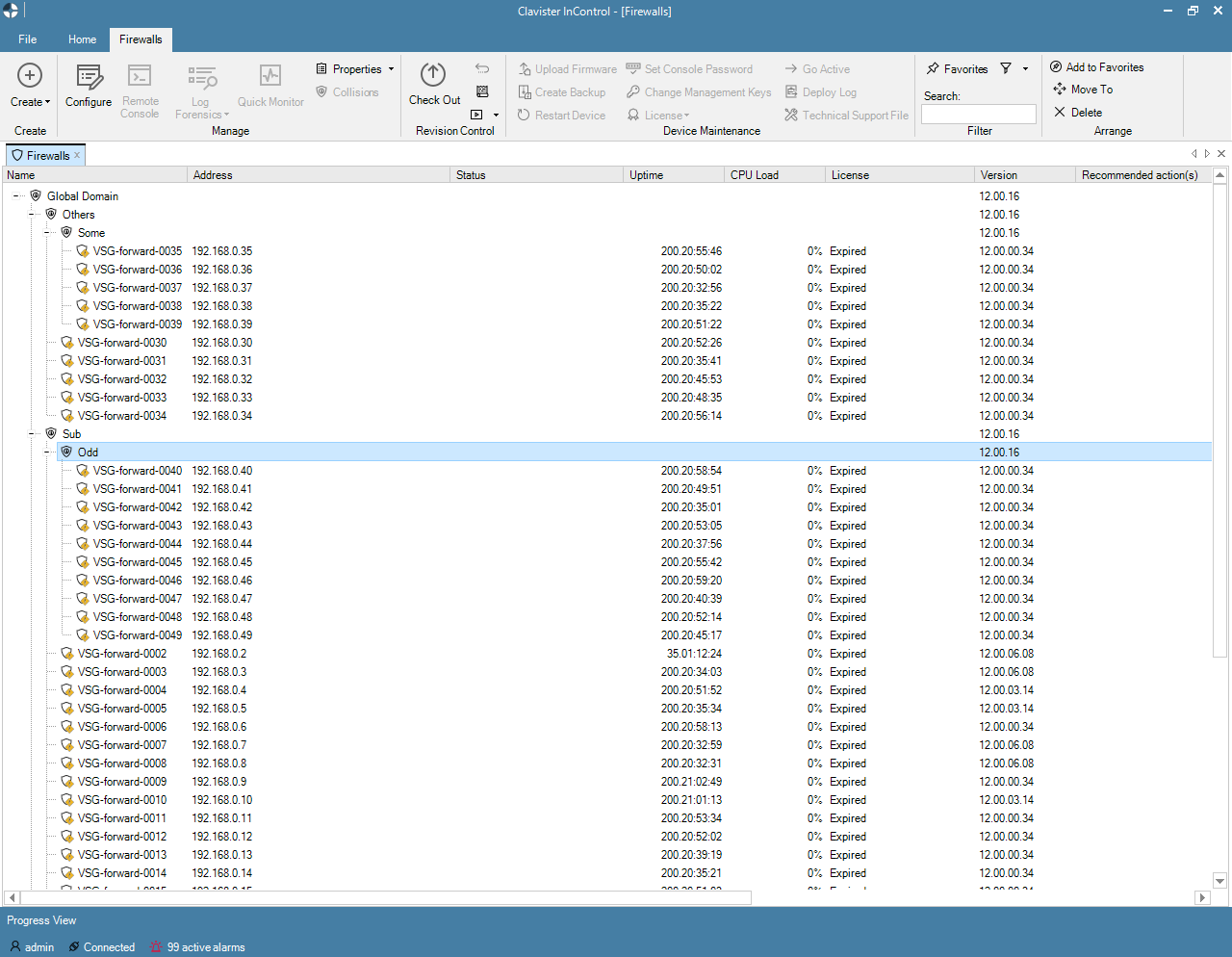
Task: Sort by Uptime column header
Action: tap(674, 175)
